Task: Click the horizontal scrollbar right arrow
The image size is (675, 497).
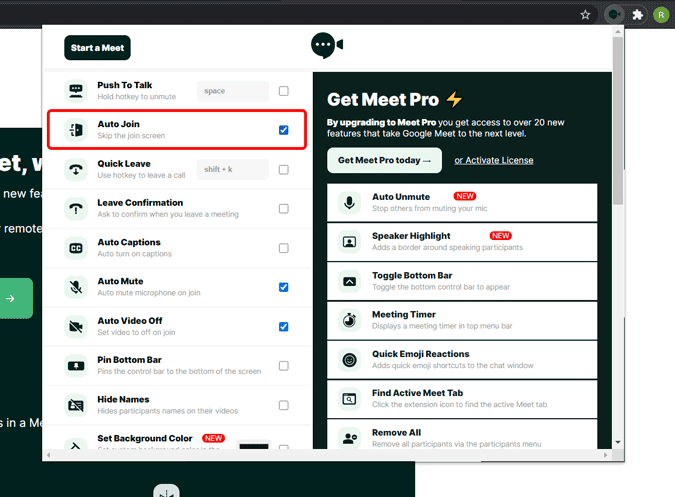Action: click(x=605, y=455)
